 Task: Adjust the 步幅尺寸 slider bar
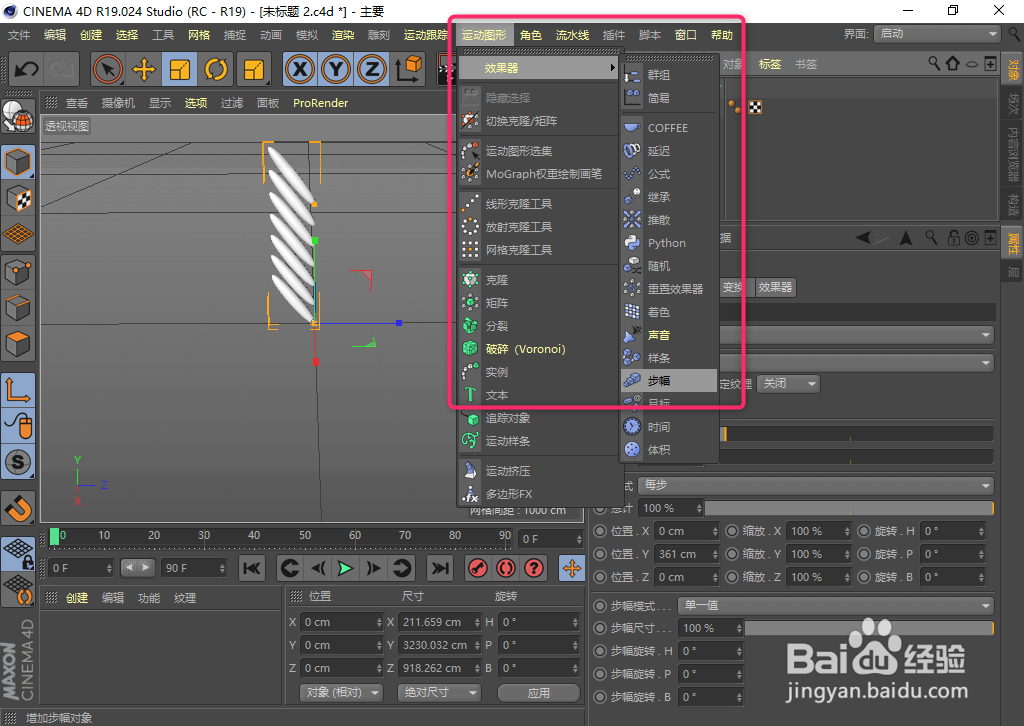tap(869, 628)
